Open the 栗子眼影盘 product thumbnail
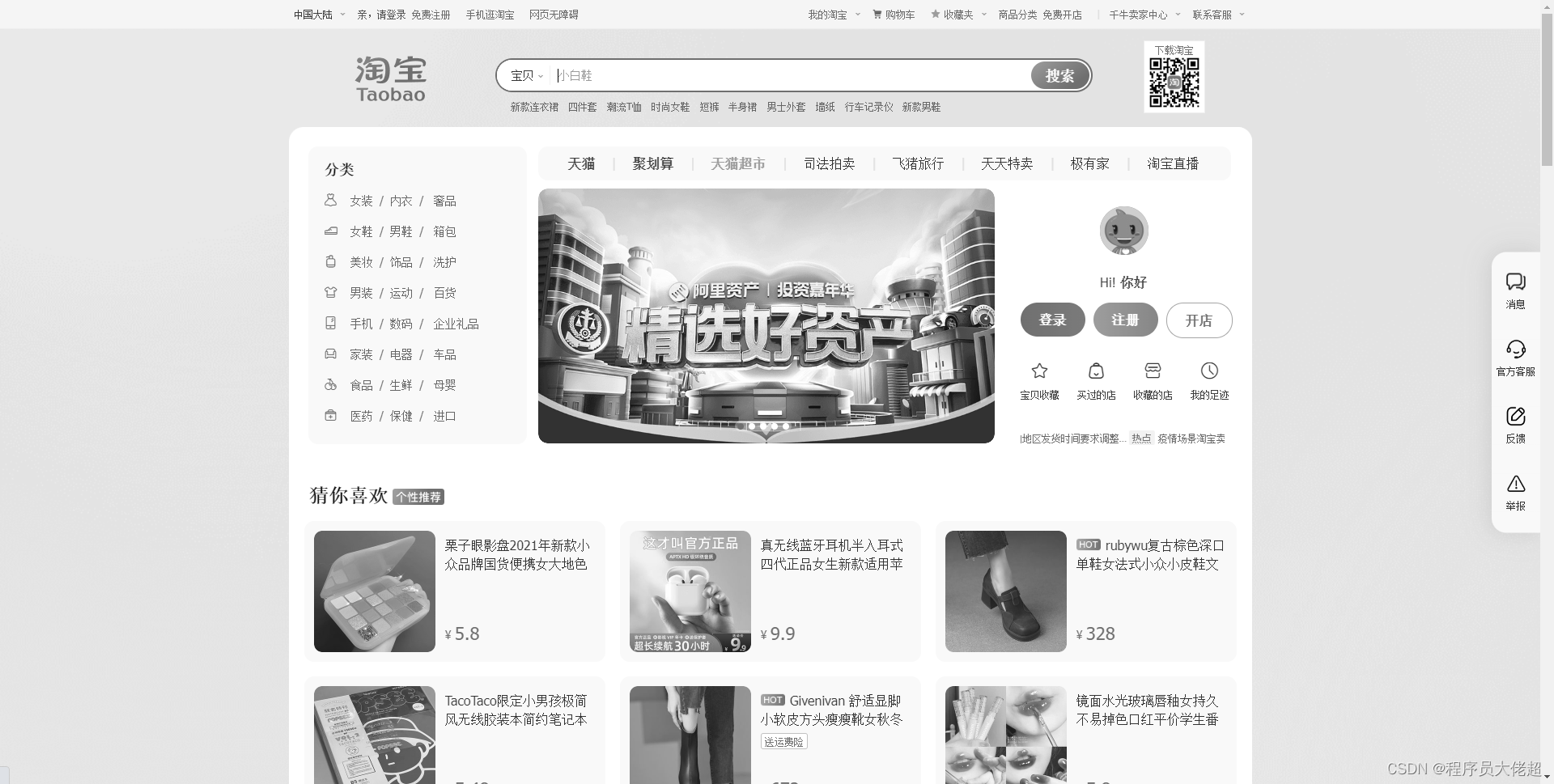The height and width of the screenshot is (784, 1554). [375, 591]
